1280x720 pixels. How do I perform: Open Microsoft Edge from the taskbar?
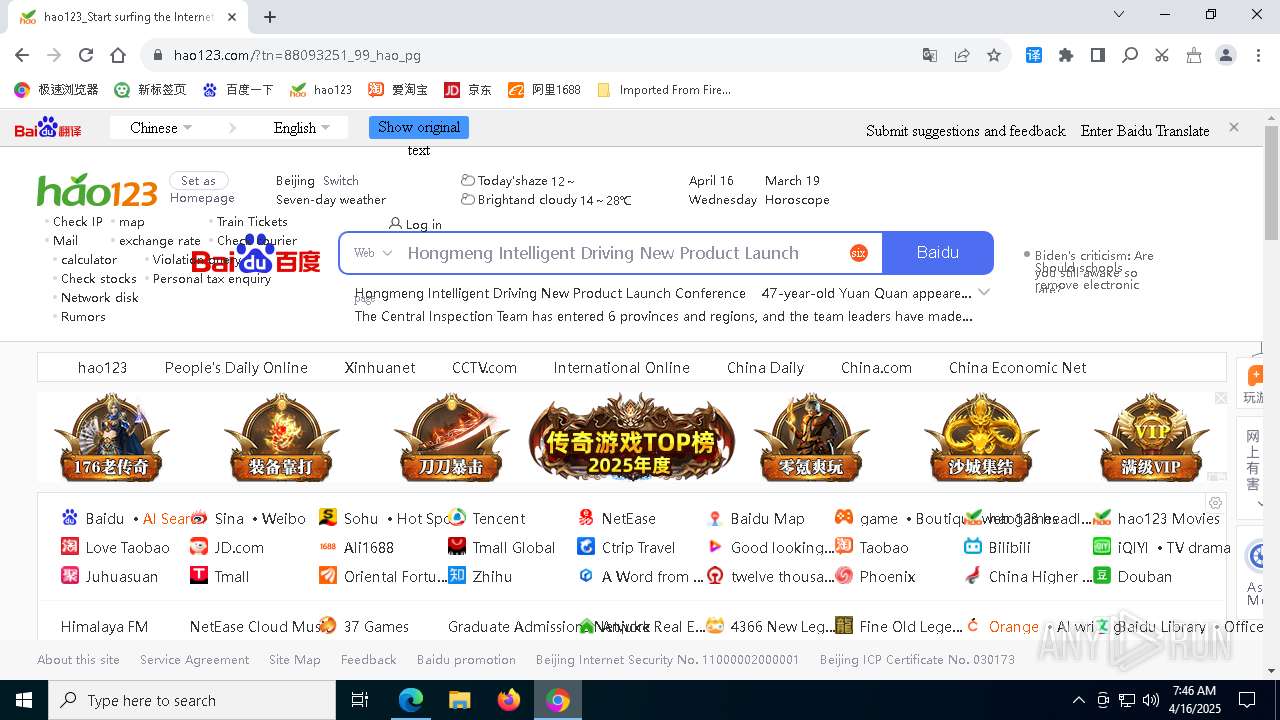tap(411, 700)
